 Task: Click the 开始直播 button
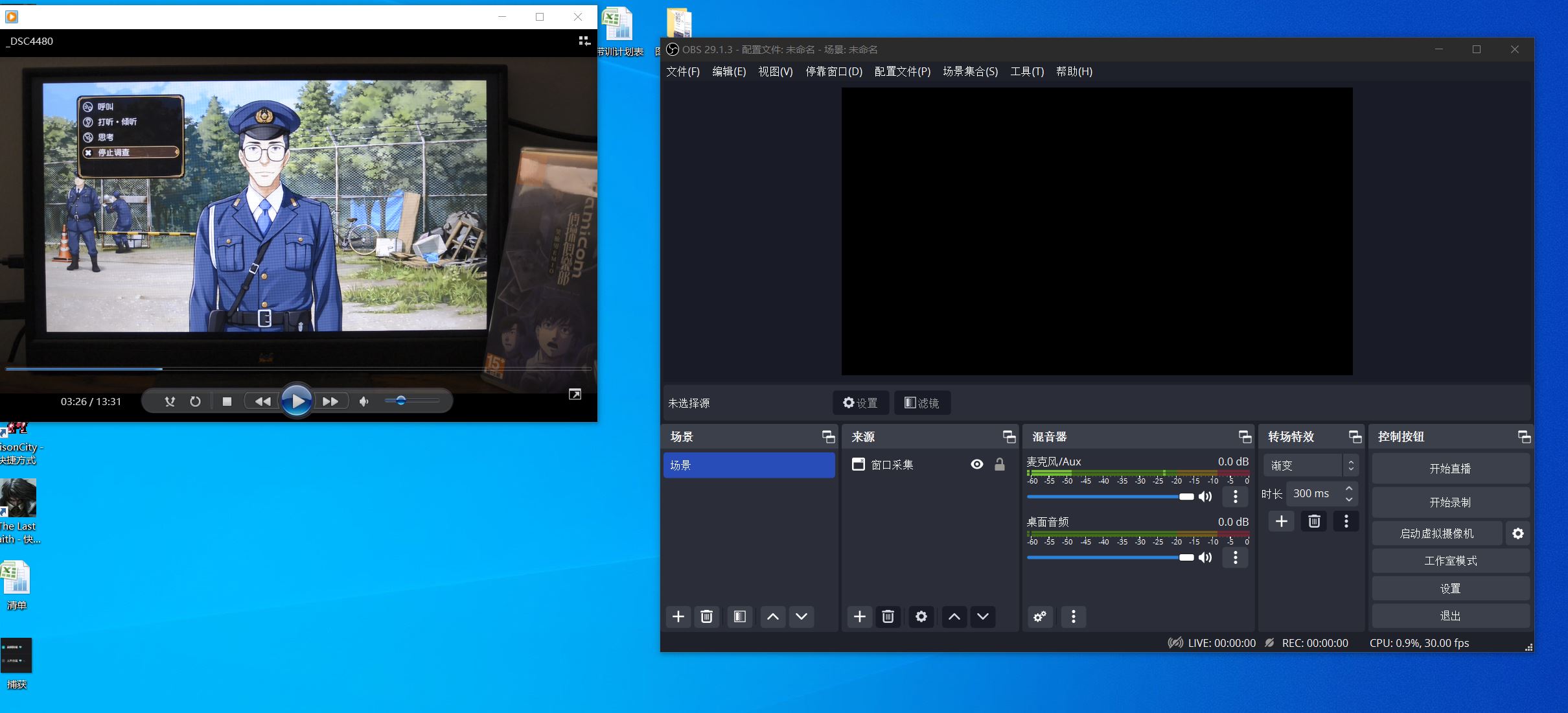click(1451, 469)
